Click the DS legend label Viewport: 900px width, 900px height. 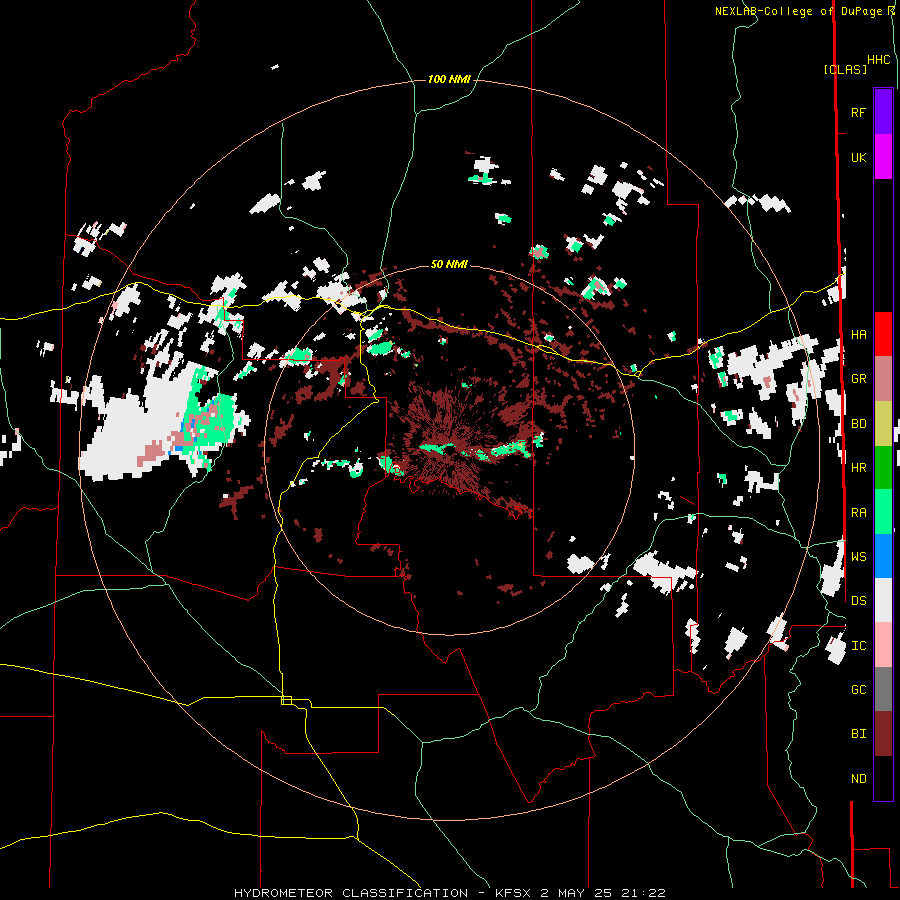tap(858, 601)
